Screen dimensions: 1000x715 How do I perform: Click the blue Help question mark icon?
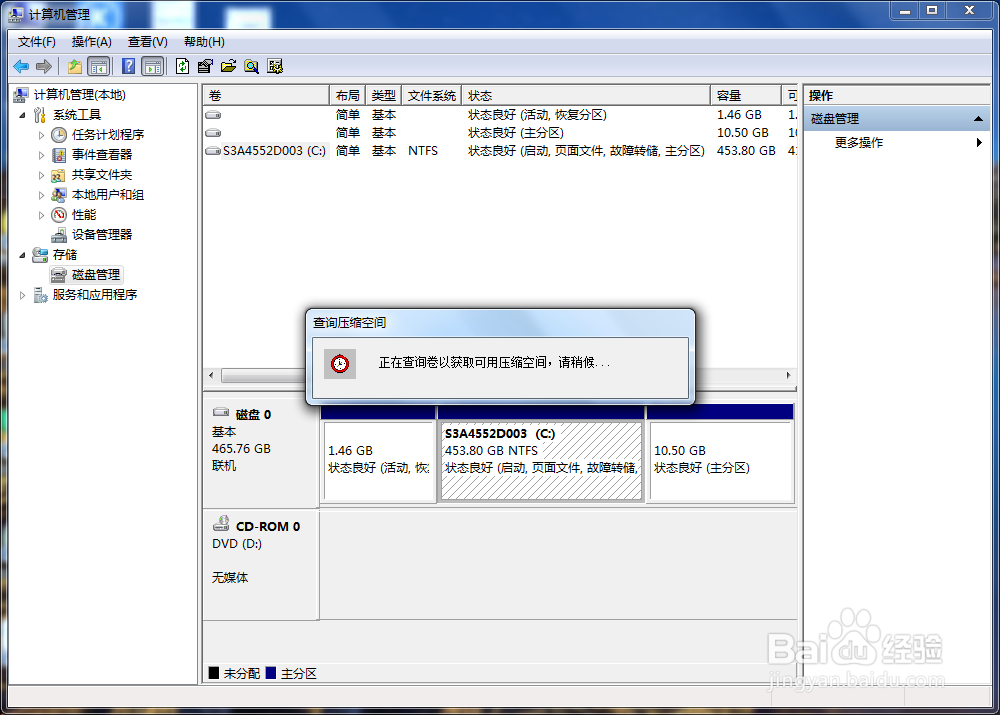(128, 66)
